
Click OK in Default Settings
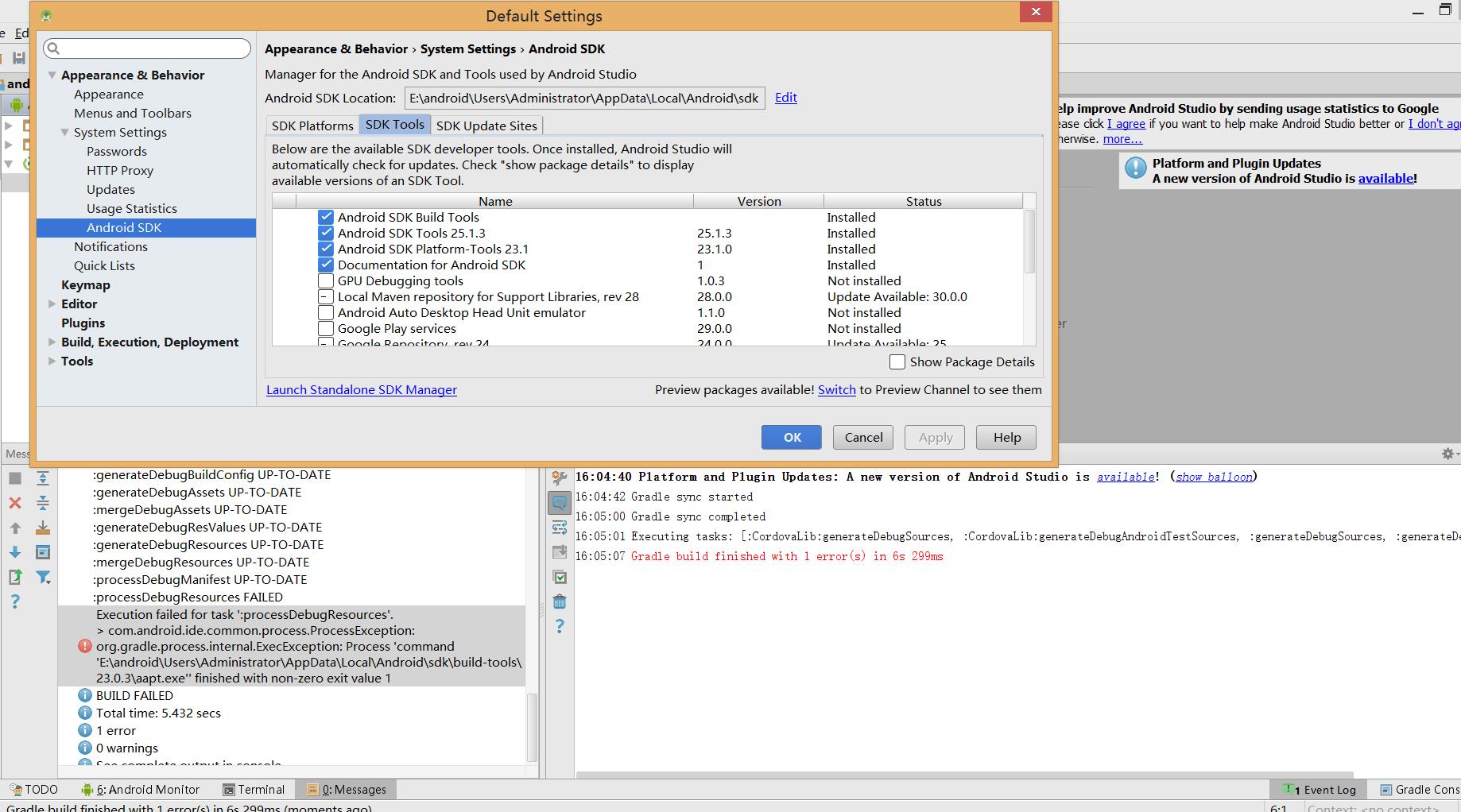tap(792, 437)
